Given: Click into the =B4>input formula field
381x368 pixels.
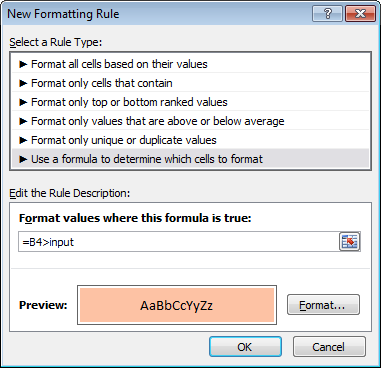Looking at the screenshot, I should tap(178, 242).
